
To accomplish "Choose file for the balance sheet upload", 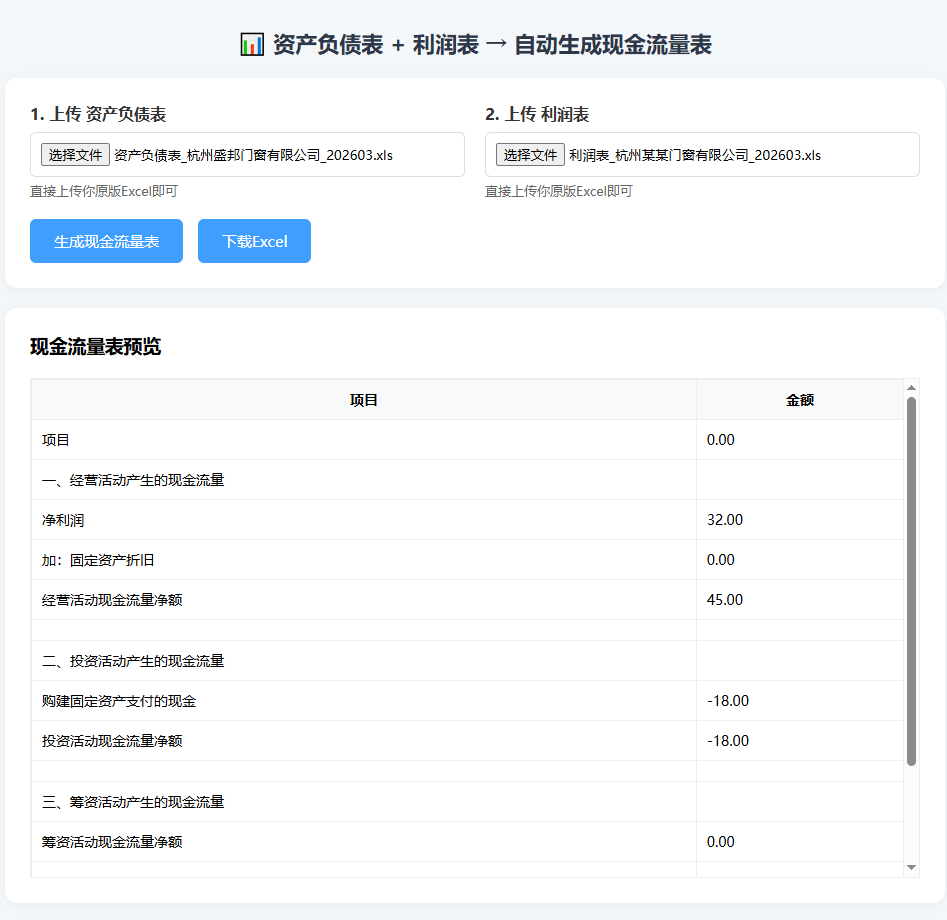I will point(75,155).
